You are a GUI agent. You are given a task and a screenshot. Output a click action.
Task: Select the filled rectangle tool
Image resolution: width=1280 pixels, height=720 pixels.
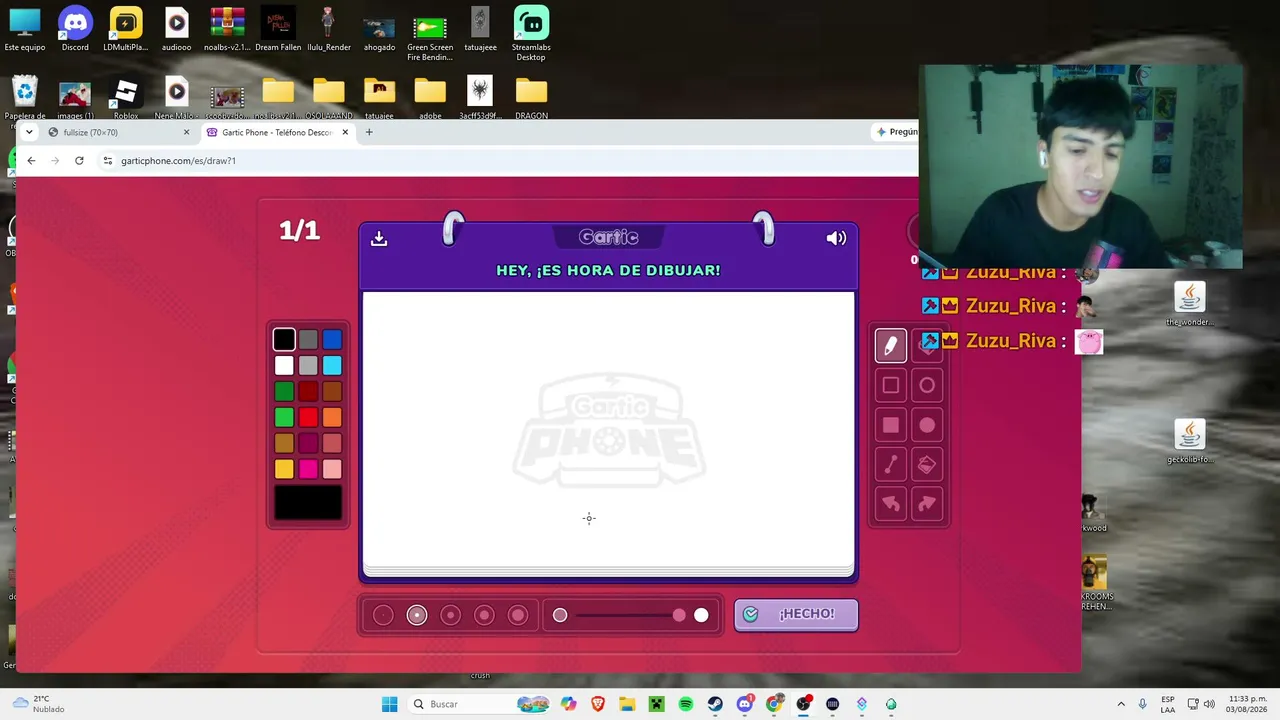tap(890, 425)
